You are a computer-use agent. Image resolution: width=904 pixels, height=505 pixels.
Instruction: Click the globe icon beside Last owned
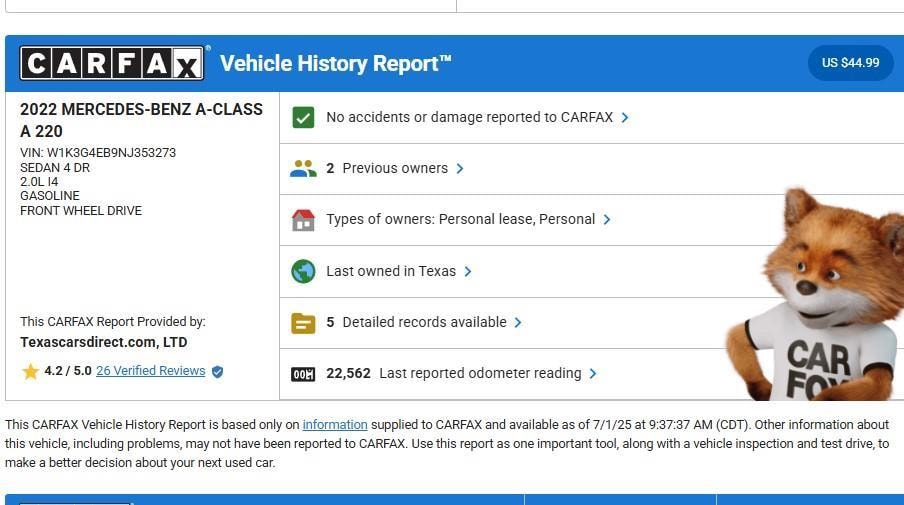pos(303,271)
